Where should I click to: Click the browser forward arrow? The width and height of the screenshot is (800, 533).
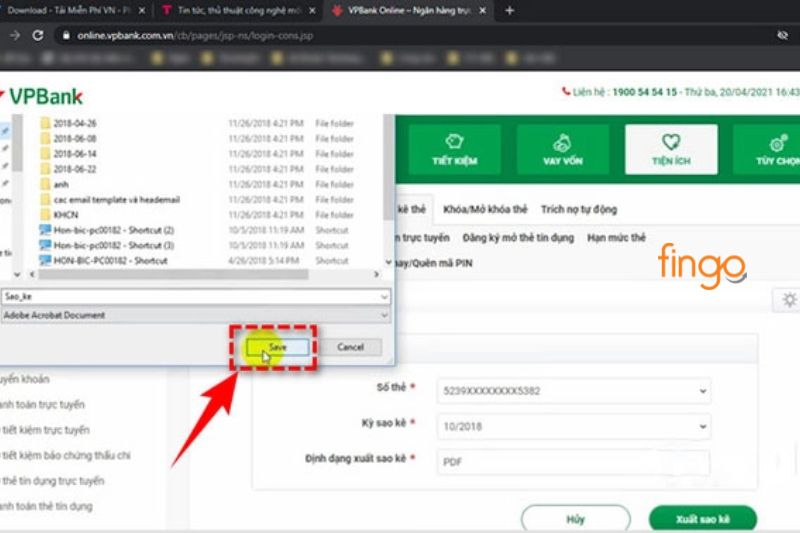tap(15, 35)
